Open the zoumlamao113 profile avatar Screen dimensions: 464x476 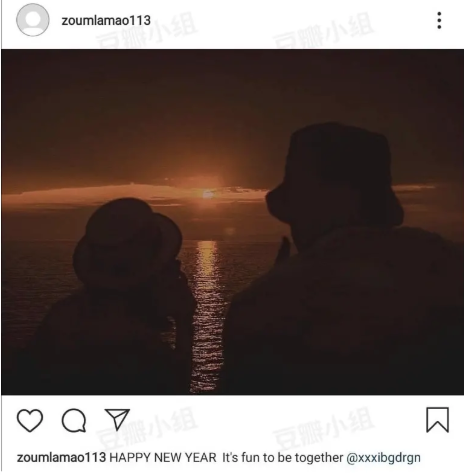point(33,20)
